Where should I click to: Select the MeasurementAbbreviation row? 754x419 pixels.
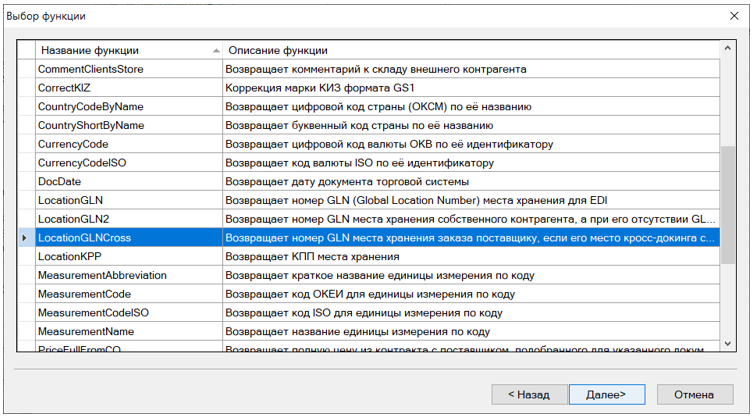point(102,276)
